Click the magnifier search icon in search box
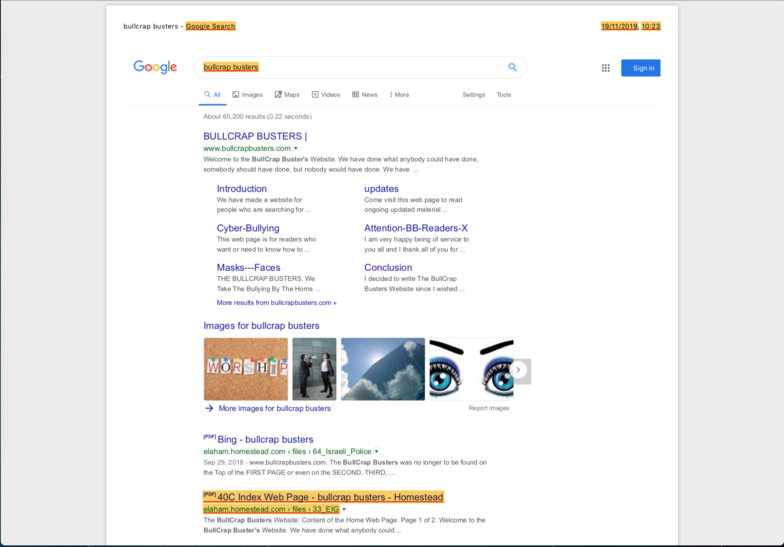The height and width of the screenshot is (547, 784). pyautogui.click(x=512, y=67)
